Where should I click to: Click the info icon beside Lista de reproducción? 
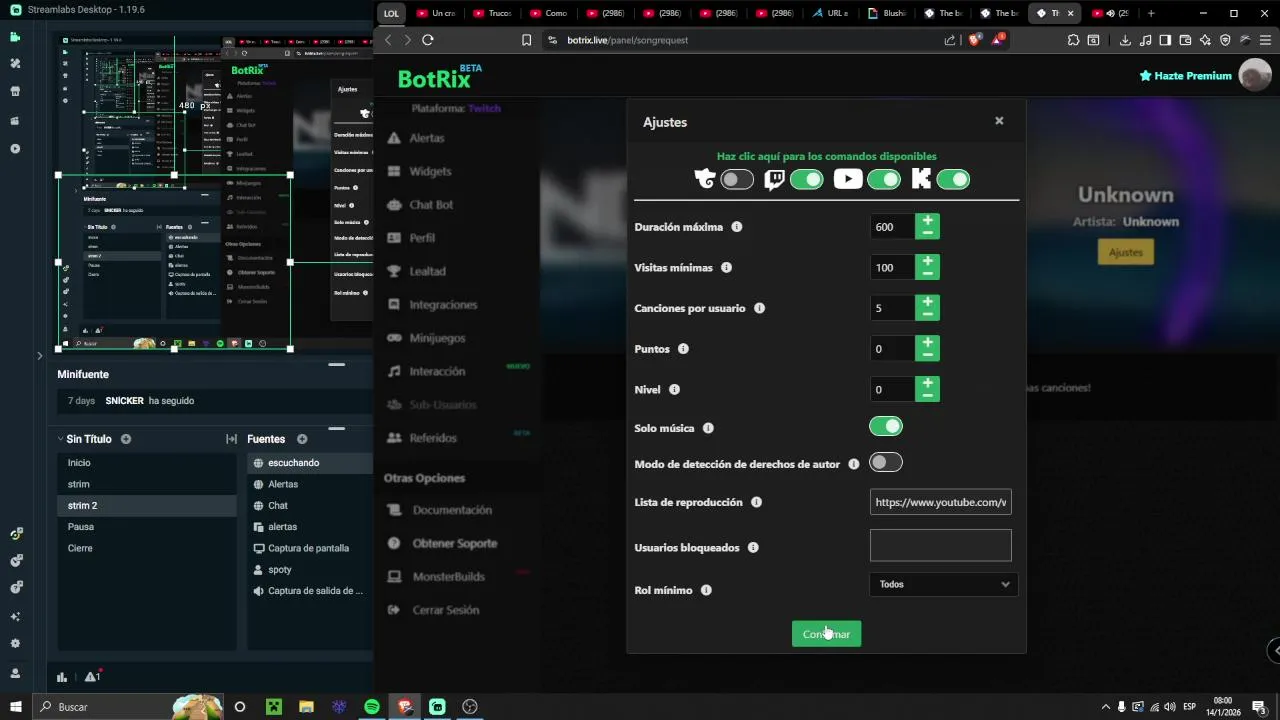pyautogui.click(x=757, y=502)
